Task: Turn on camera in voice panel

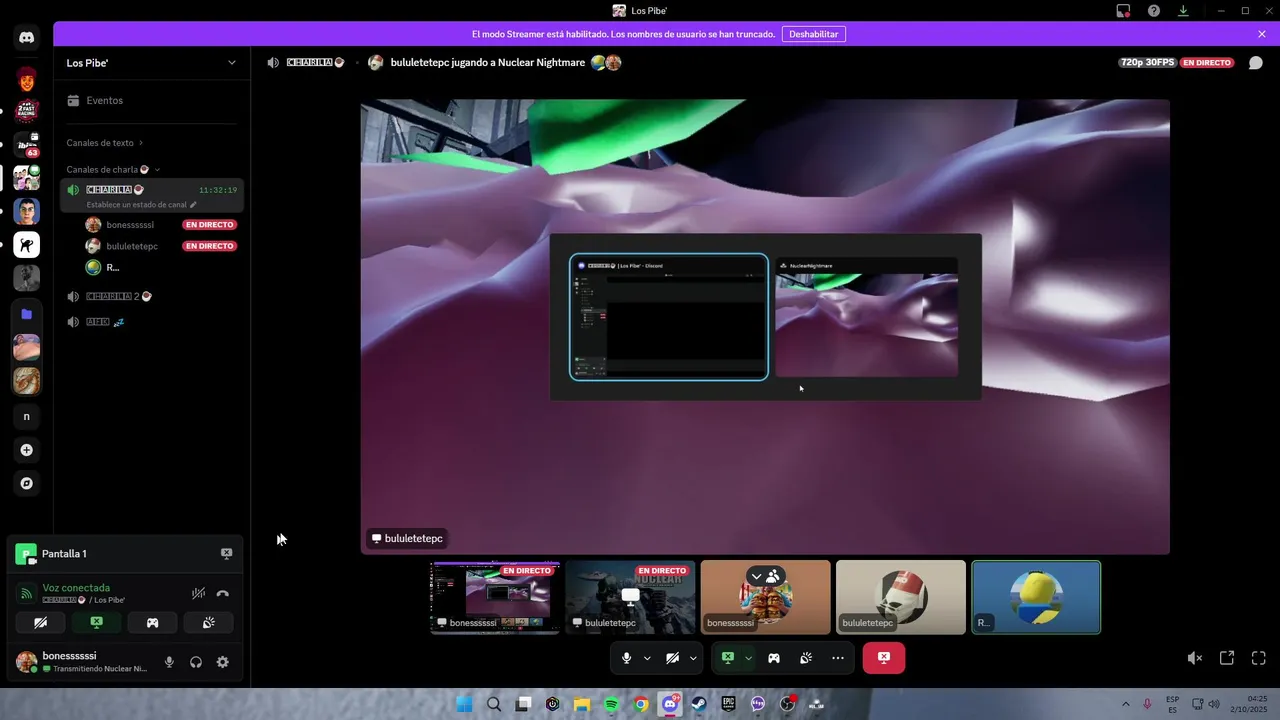Action: coord(40,622)
